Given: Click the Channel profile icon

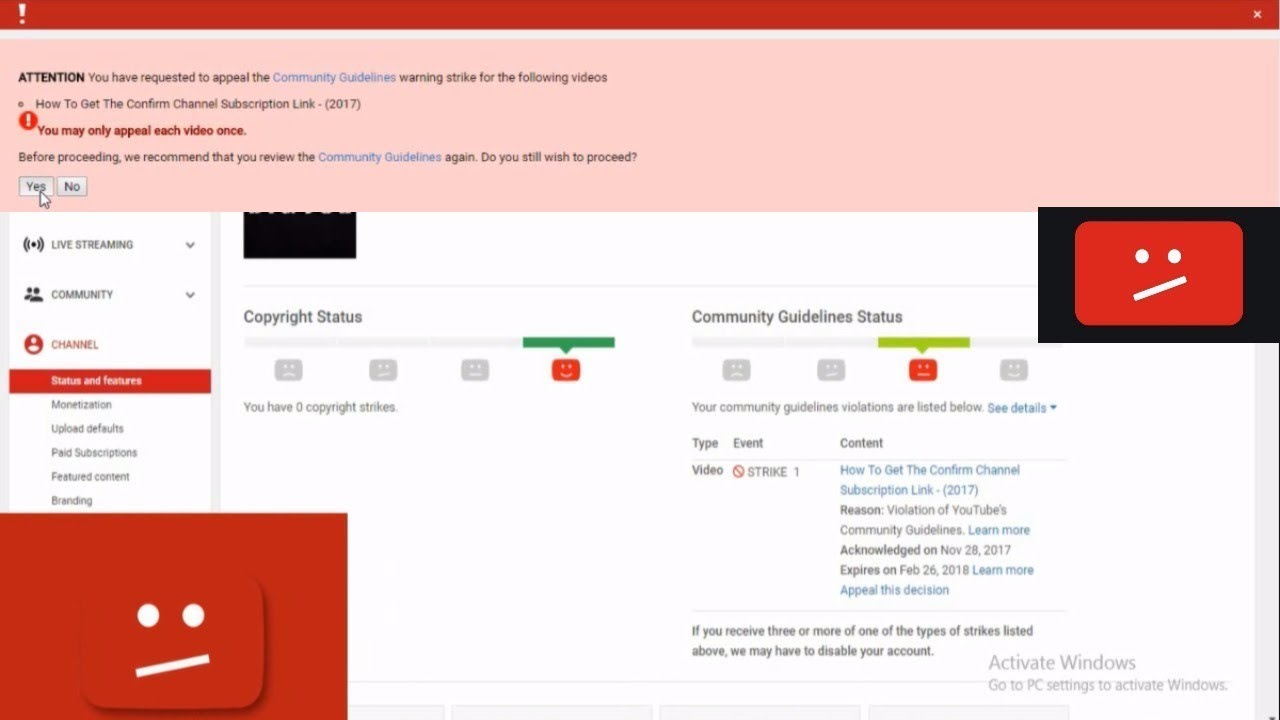Looking at the screenshot, I should [34, 345].
